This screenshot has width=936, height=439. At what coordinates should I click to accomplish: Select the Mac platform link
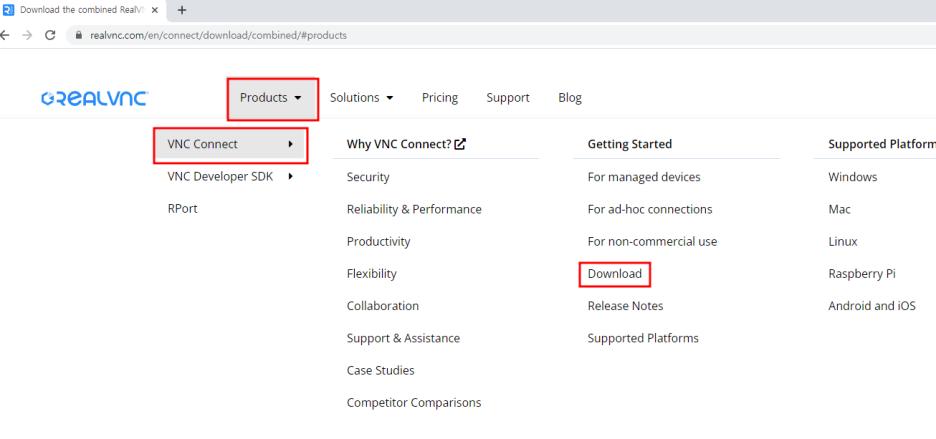coord(839,209)
